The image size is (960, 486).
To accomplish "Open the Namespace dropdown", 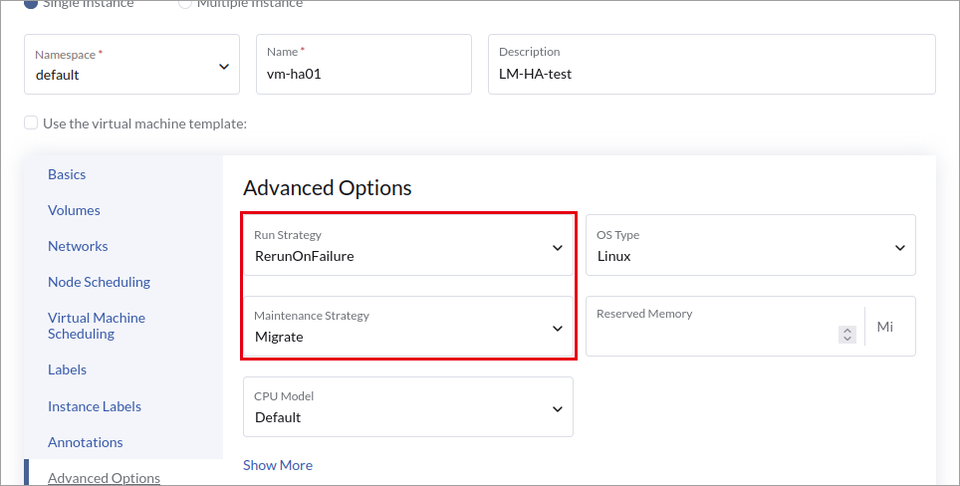I will click(132, 64).
